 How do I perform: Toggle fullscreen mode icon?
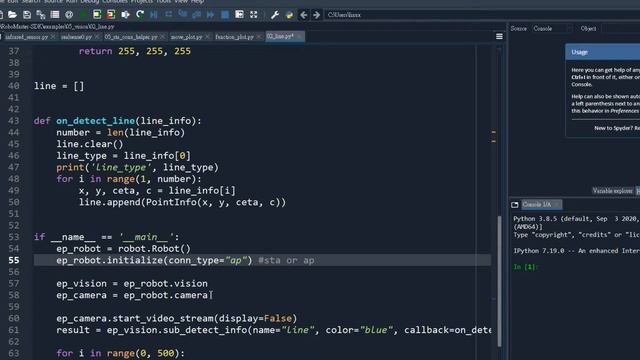pyautogui.click(x=253, y=15)
